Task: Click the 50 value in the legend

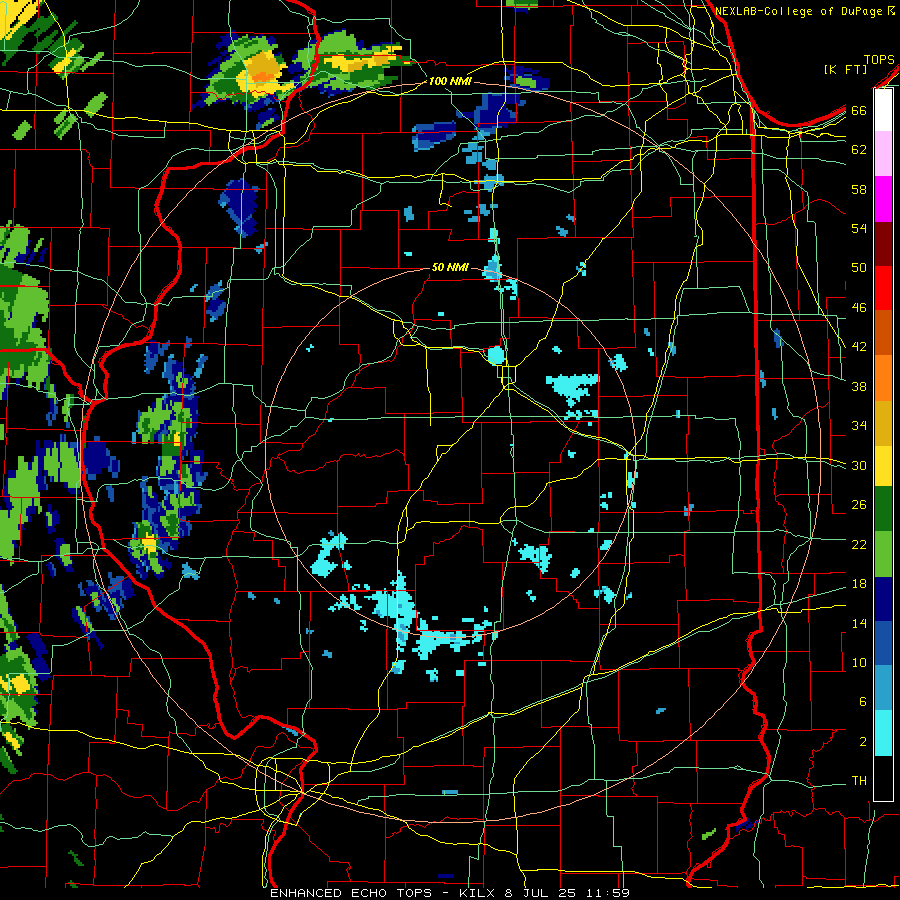Action: click(859, 267)
